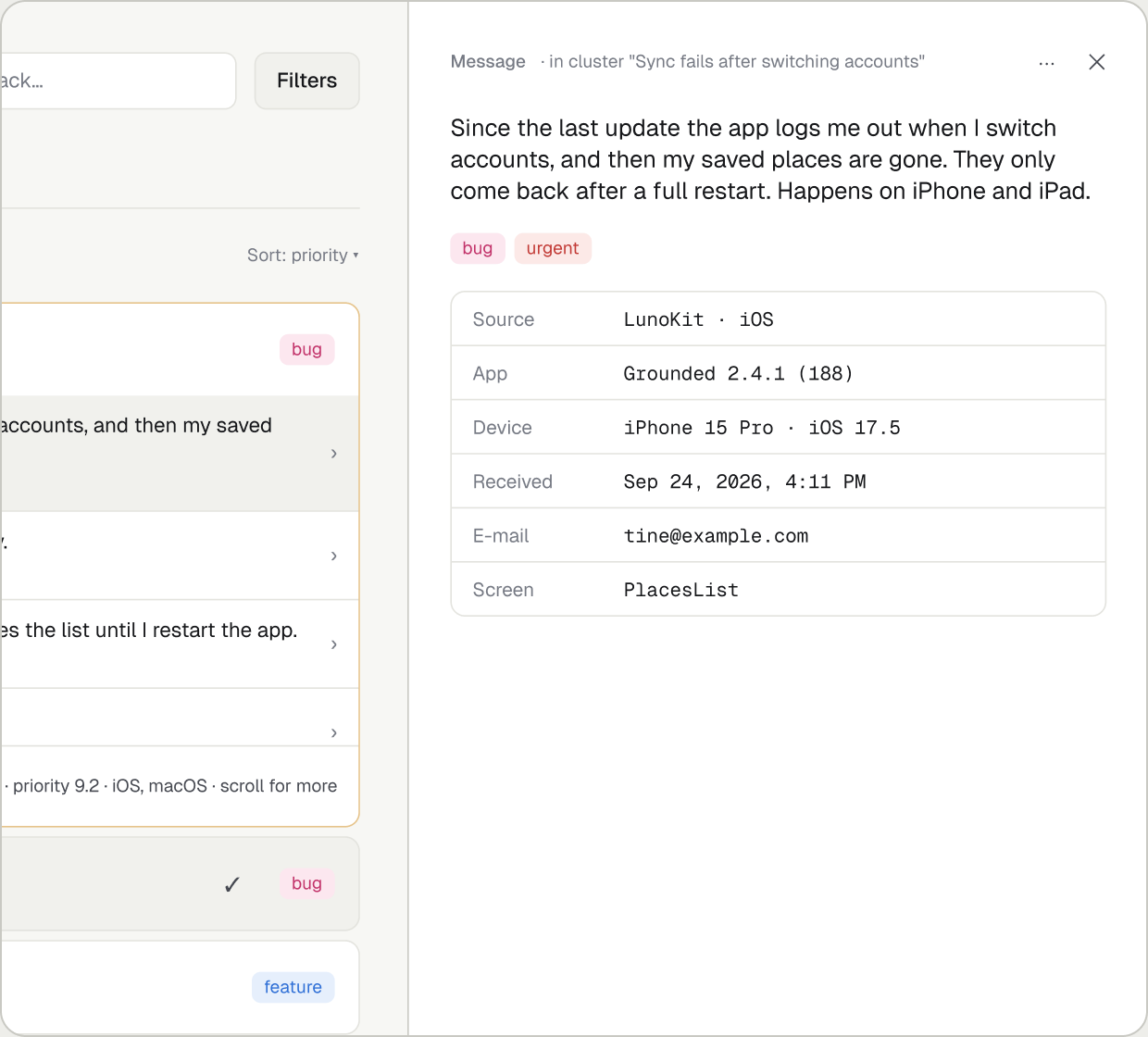The image size is (1148, 1037).
Task: Click the cluster name 'Sync fails after switching accounts'
Action: [x=777, y=62]
